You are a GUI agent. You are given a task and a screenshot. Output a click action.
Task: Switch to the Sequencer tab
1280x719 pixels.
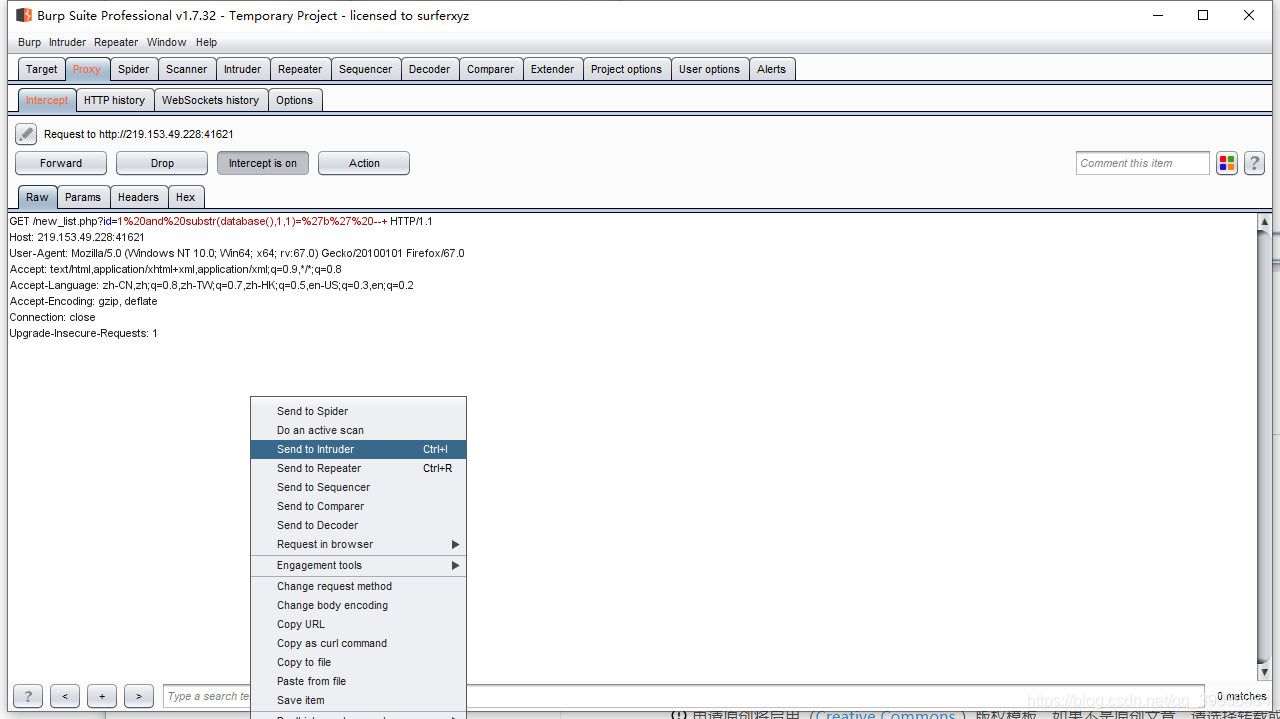point(365,69)
